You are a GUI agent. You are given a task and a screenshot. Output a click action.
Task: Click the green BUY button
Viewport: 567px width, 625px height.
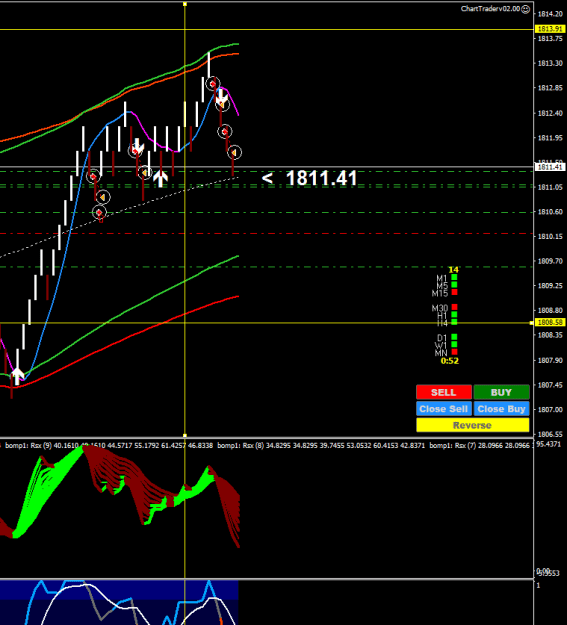[x=501, y=392]
